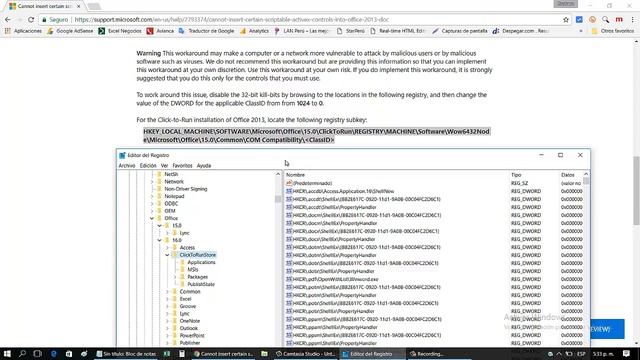Open the Action Center notifications icon

pos(627,354)
